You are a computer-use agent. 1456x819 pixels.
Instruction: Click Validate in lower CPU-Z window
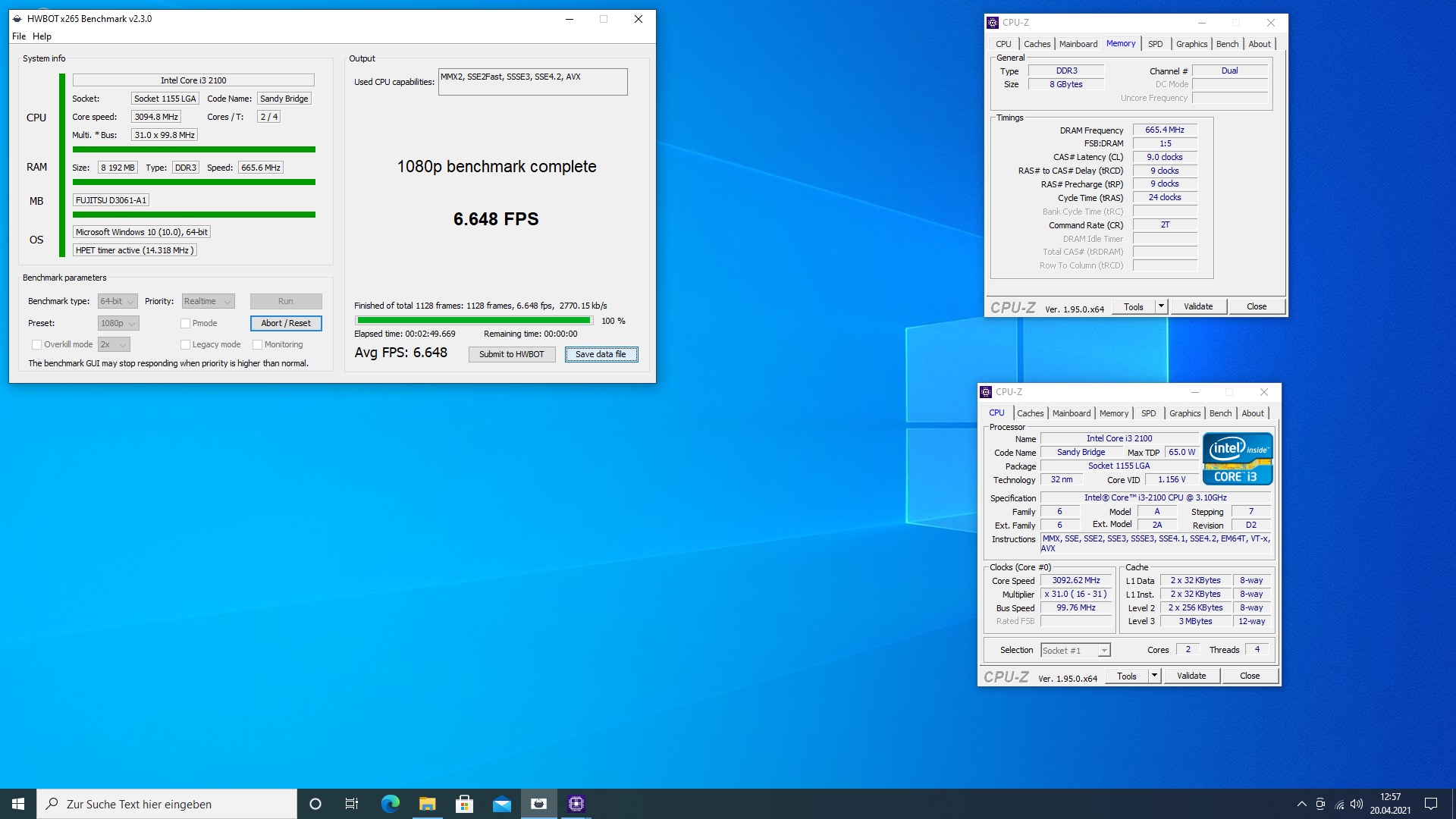tap(1191, 676)
